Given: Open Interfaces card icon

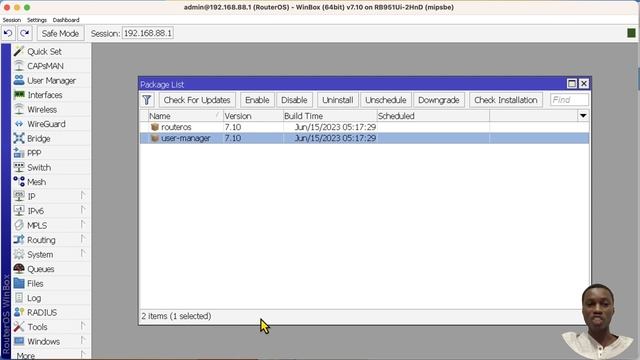Looking at the screenshot, I should (19, 95).
